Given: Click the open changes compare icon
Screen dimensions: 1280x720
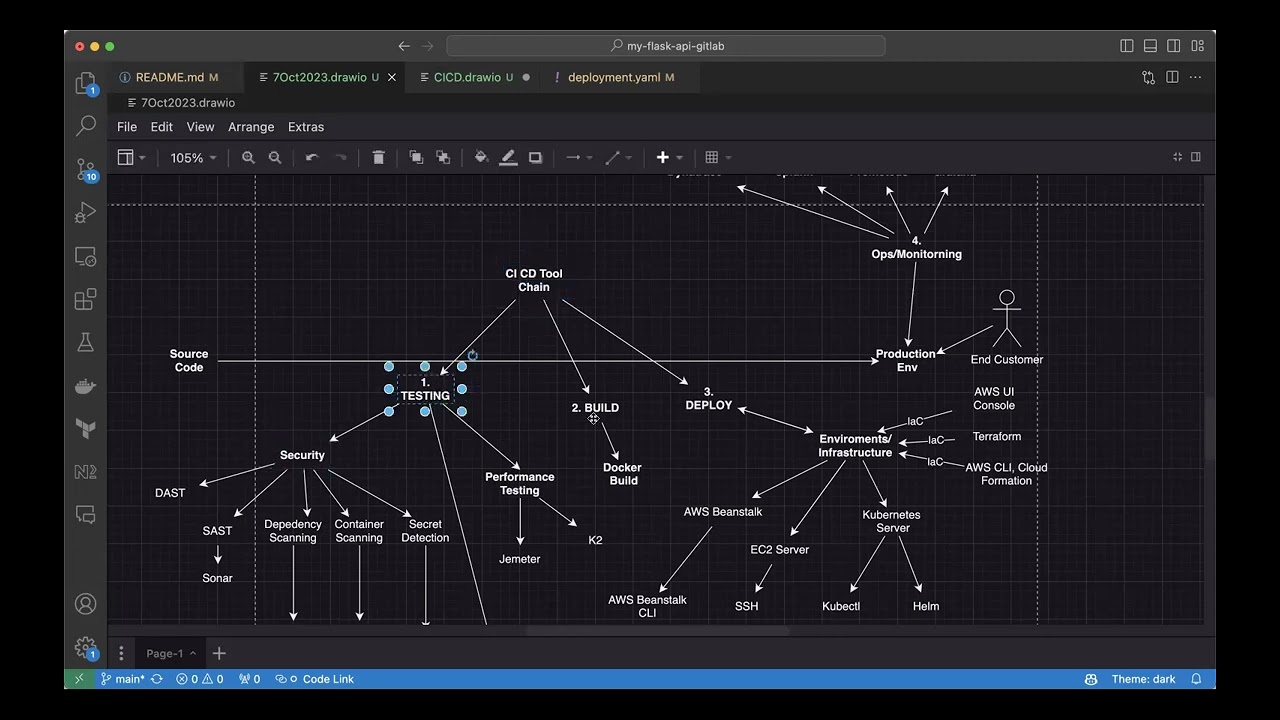Looking at the screenshot, I should click(1149, 77).
